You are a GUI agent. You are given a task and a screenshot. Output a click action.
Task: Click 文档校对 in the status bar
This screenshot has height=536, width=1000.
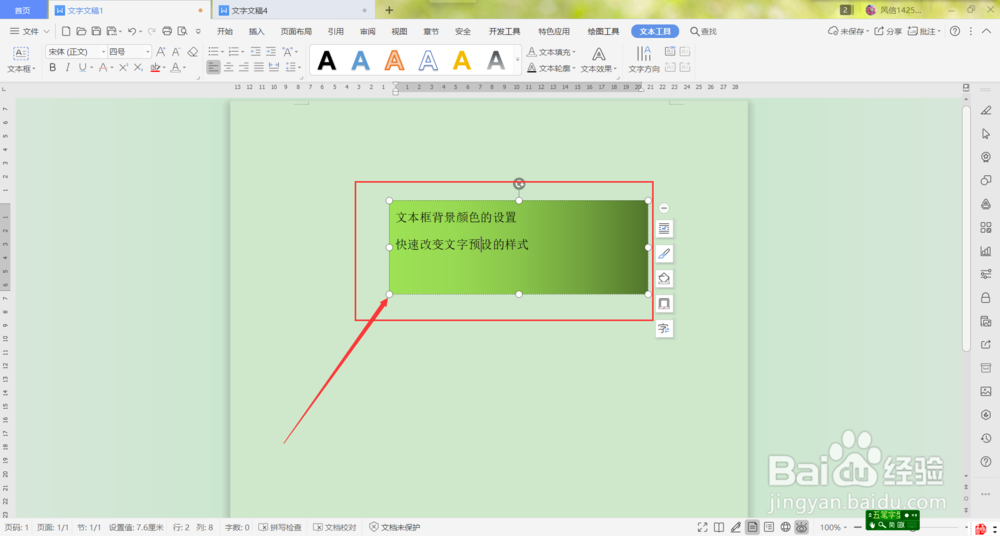pyautogui.click(x=335, y=528)
